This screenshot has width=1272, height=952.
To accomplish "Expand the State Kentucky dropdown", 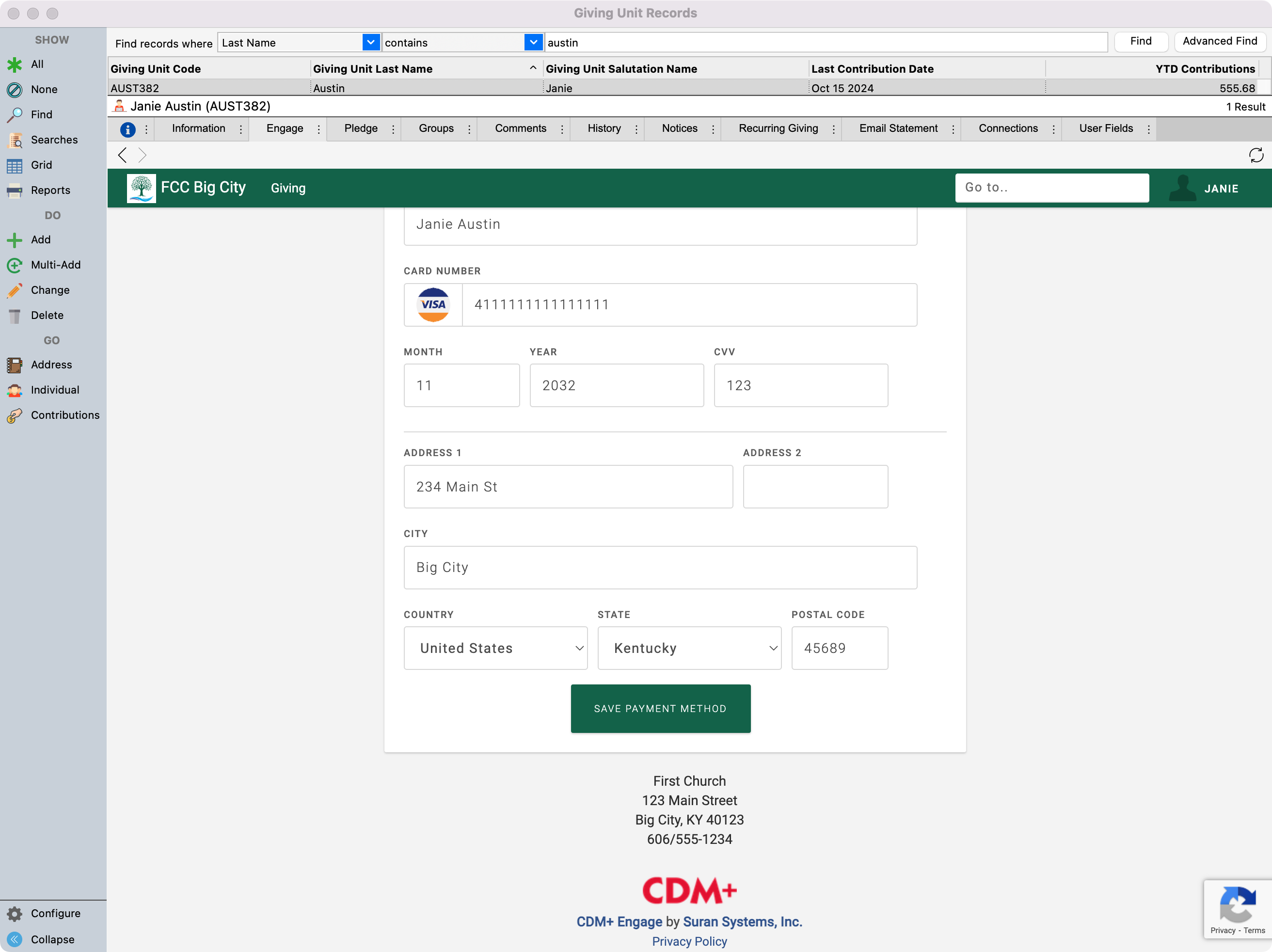I will [x=689, y=648].
